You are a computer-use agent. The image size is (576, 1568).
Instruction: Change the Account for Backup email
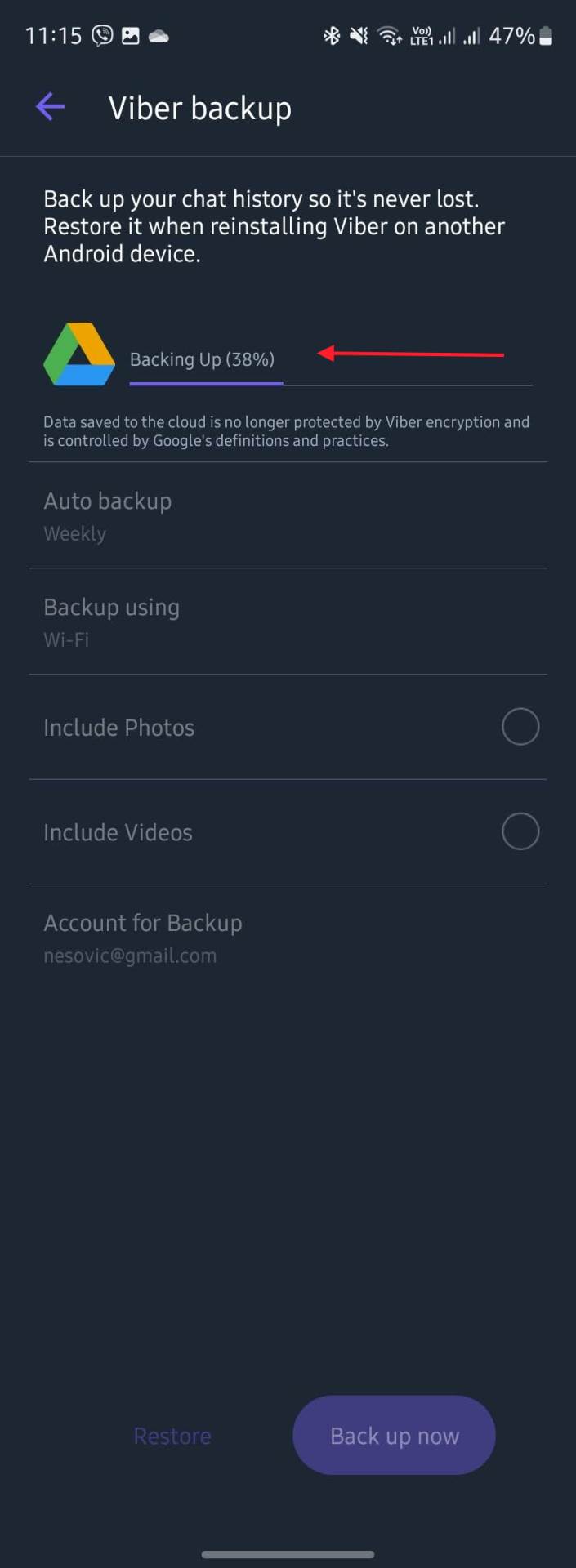[288, 938]
